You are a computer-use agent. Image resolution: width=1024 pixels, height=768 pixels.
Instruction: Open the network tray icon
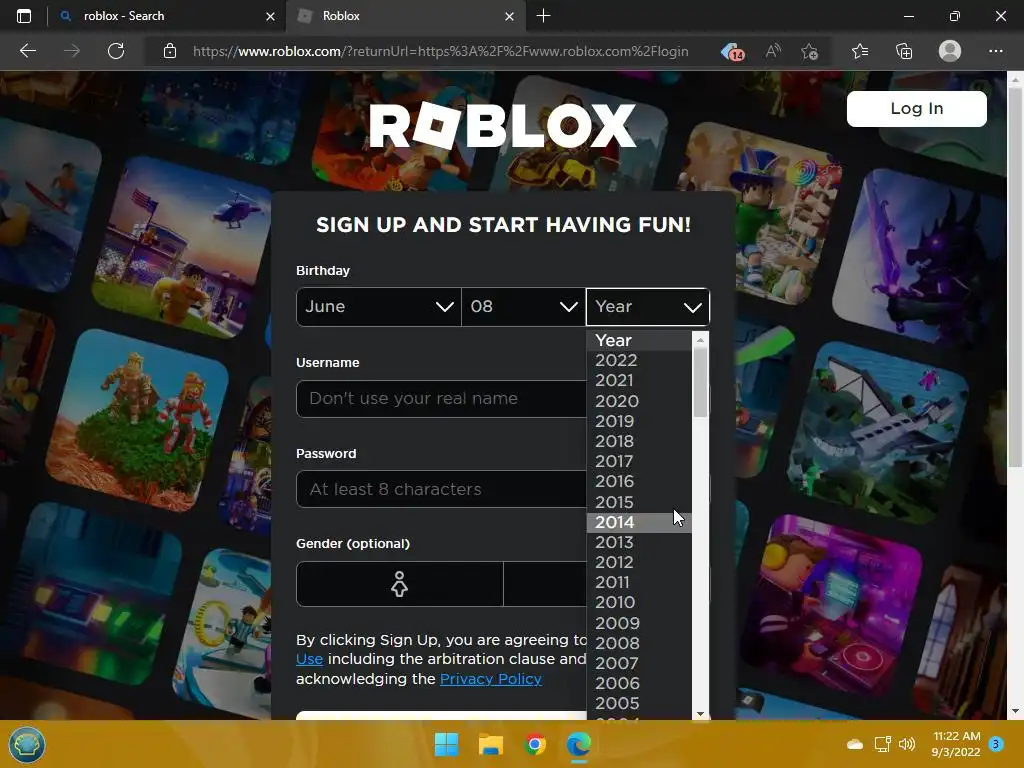click(882, 744)
